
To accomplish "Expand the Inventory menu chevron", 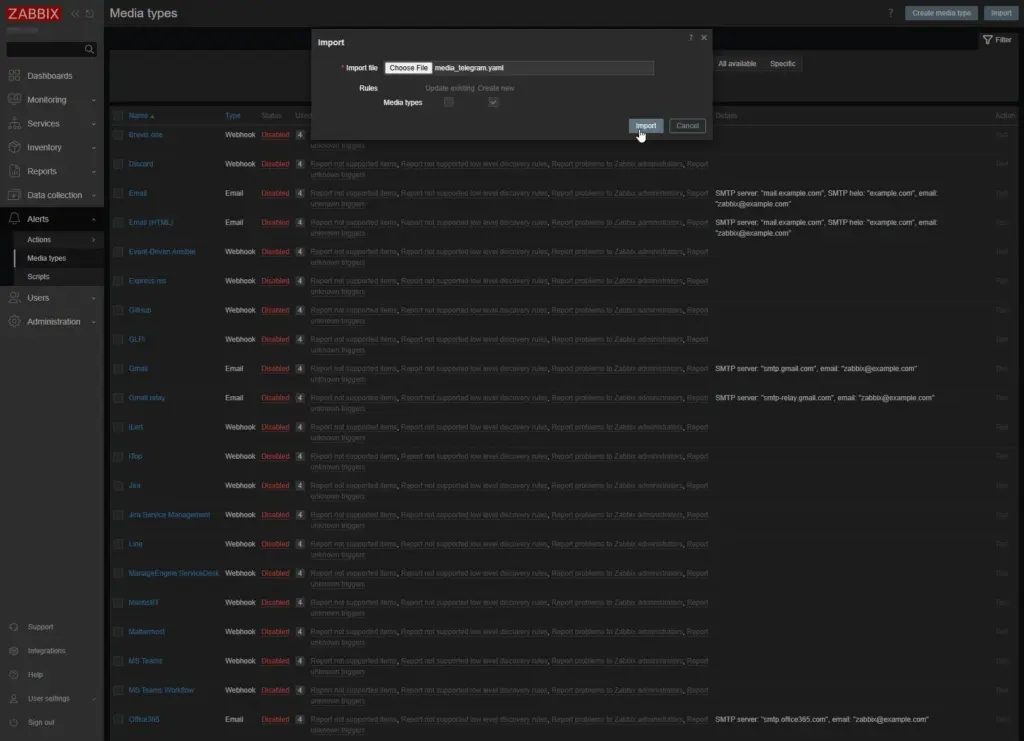I will [93, 148].
